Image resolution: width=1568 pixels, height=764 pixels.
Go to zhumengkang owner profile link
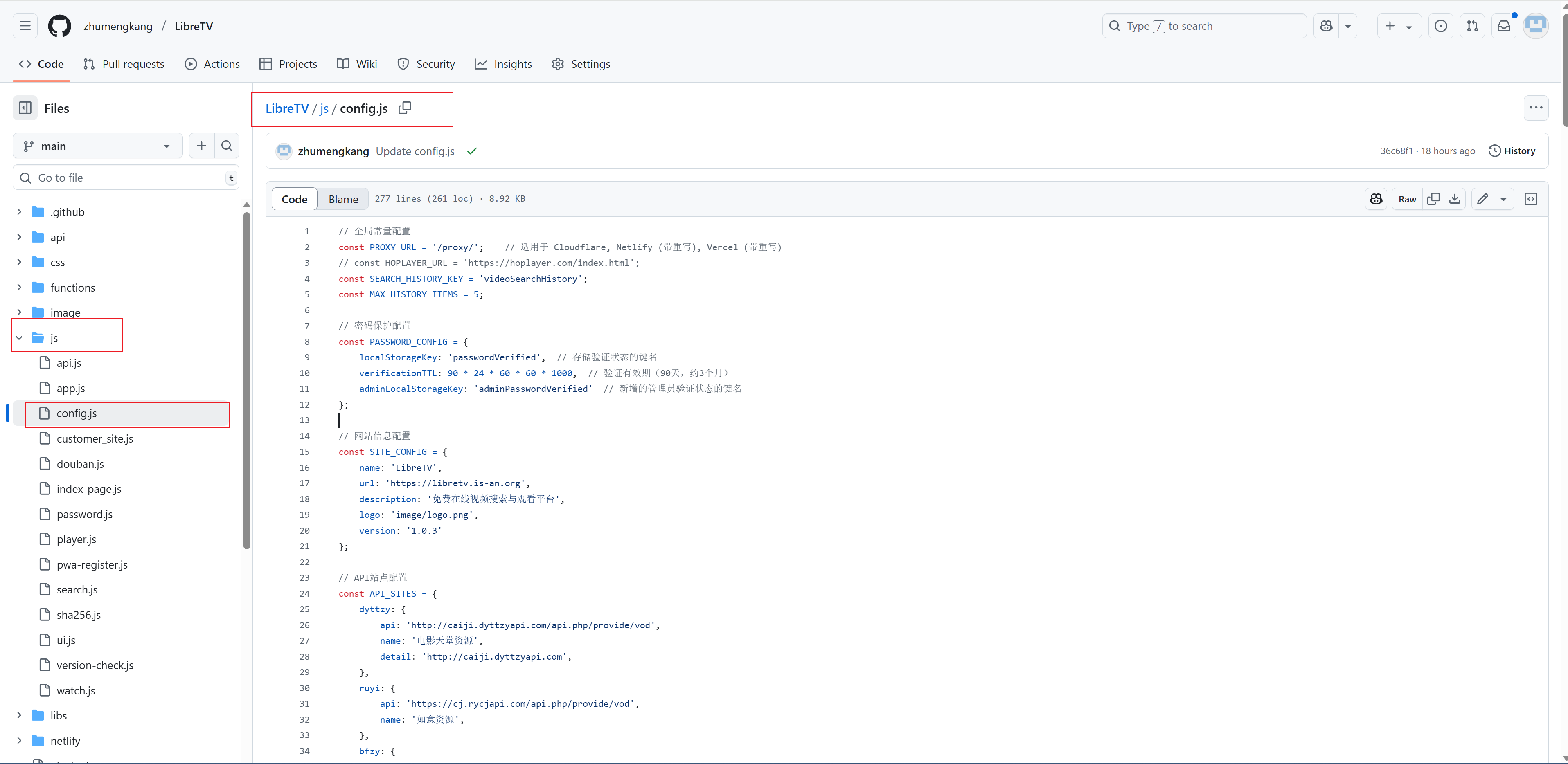tap(118, 26)
